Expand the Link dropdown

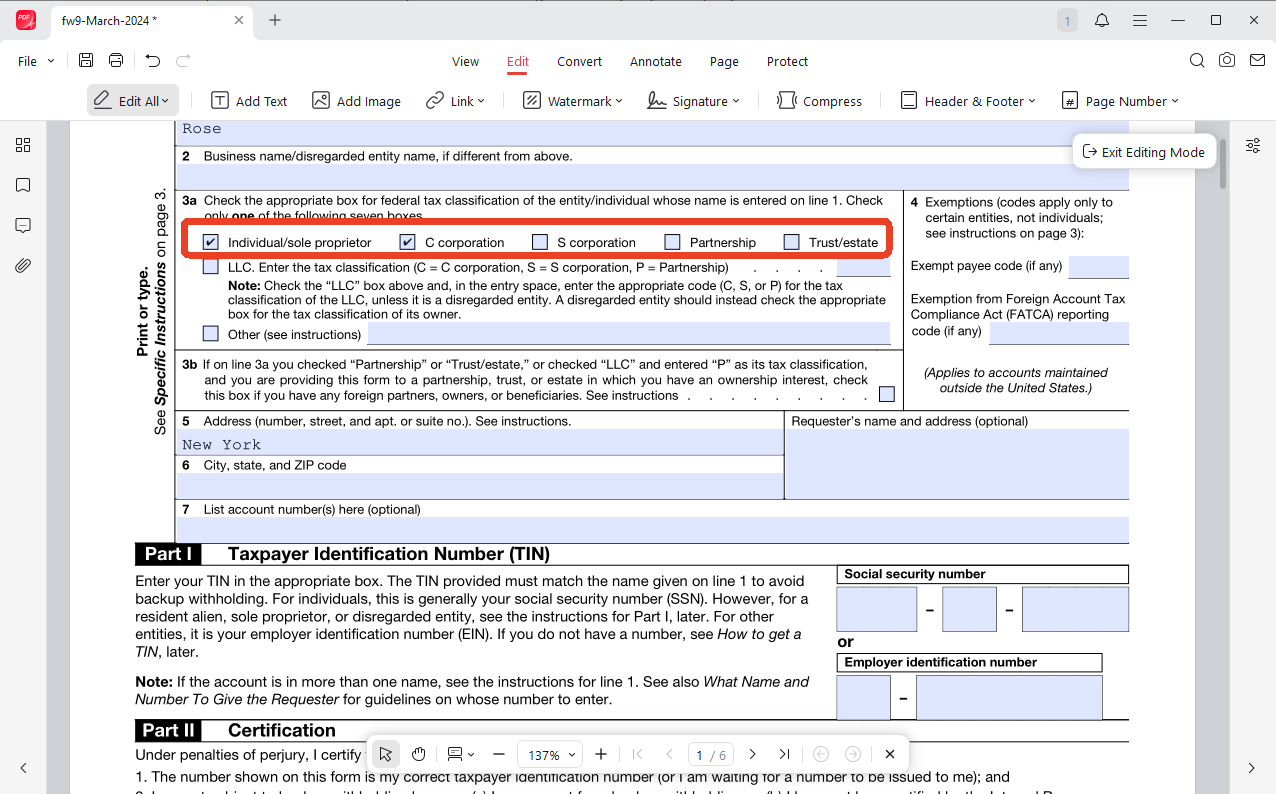point(481,101)
